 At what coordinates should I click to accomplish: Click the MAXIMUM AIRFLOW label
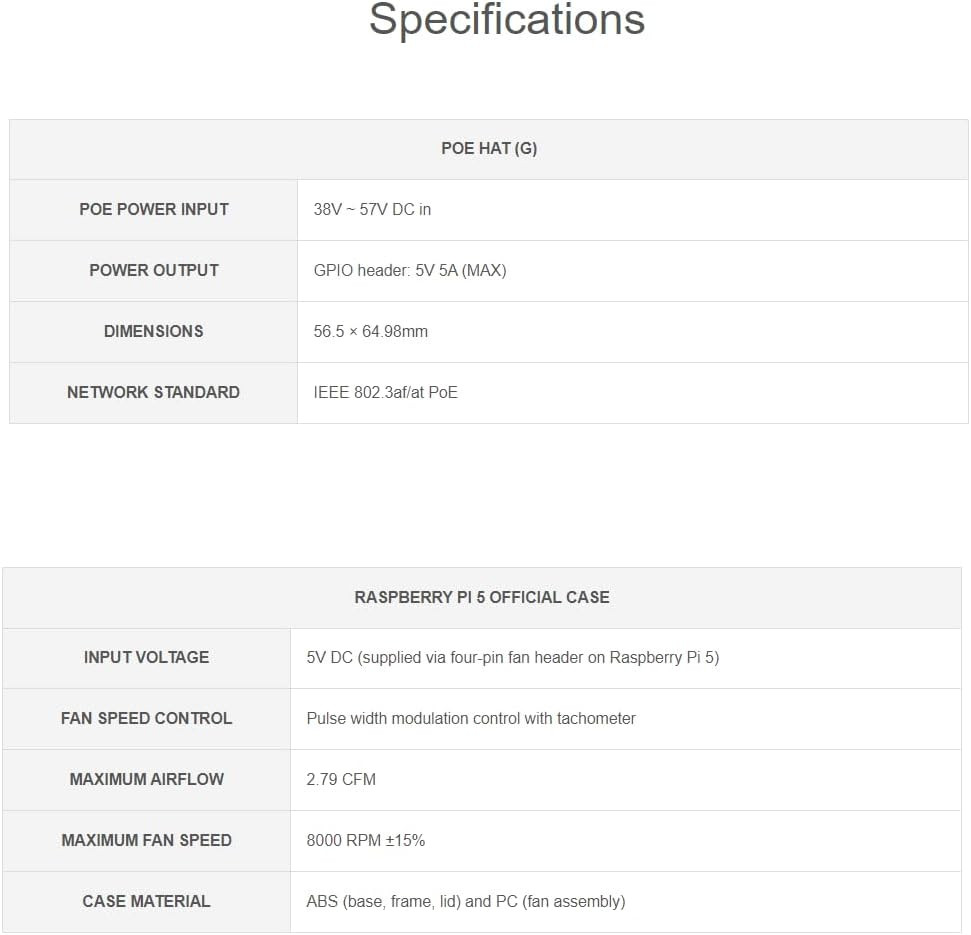pyautogui.click(x=146, y=779)
